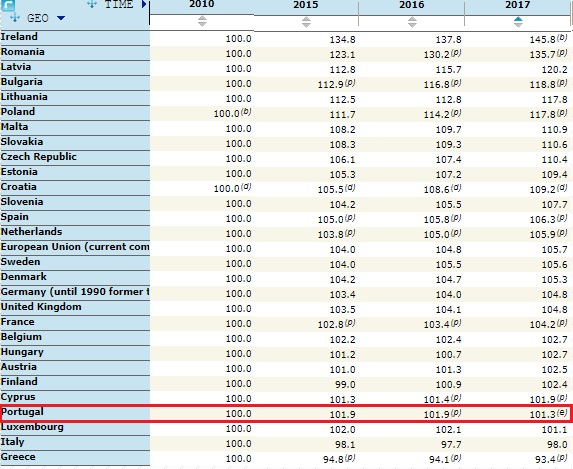Screen dimensions: 573x469
Task: Select the European Union row label
Action: point(75,247)
